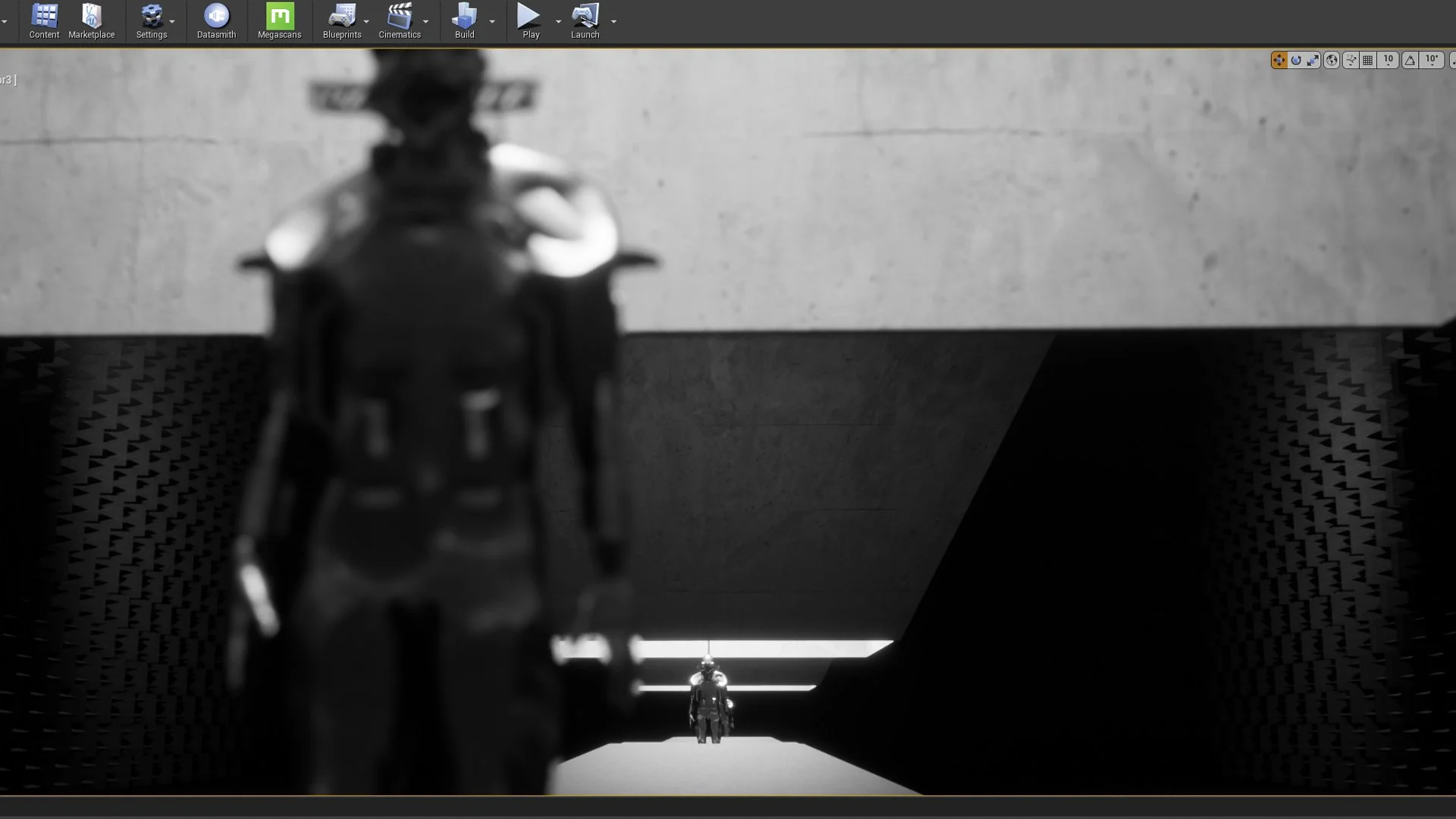Expand the Launch options arrow
1456x819 pixels.
coord(613,21)
